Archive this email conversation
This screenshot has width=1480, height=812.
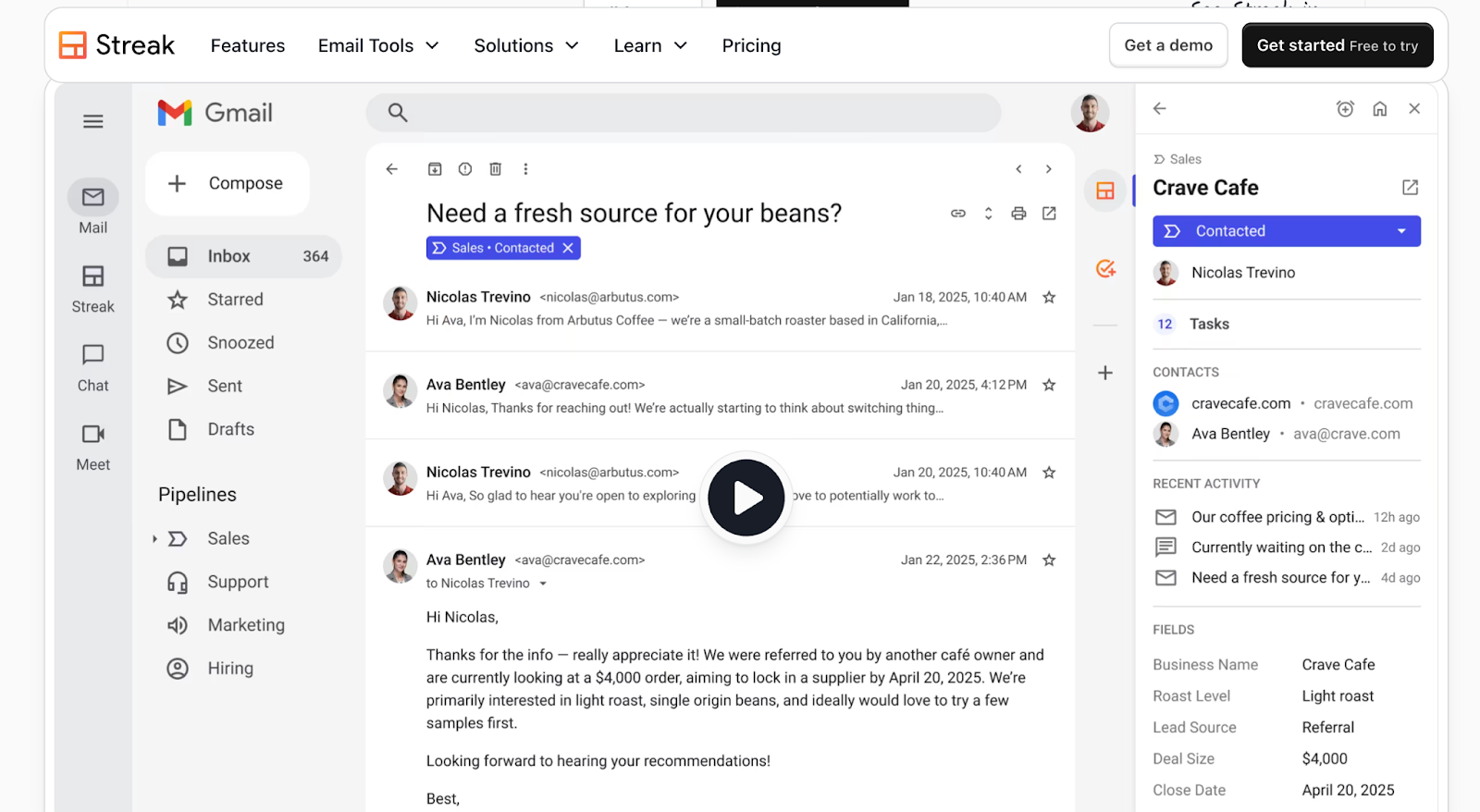click(435, 169)
